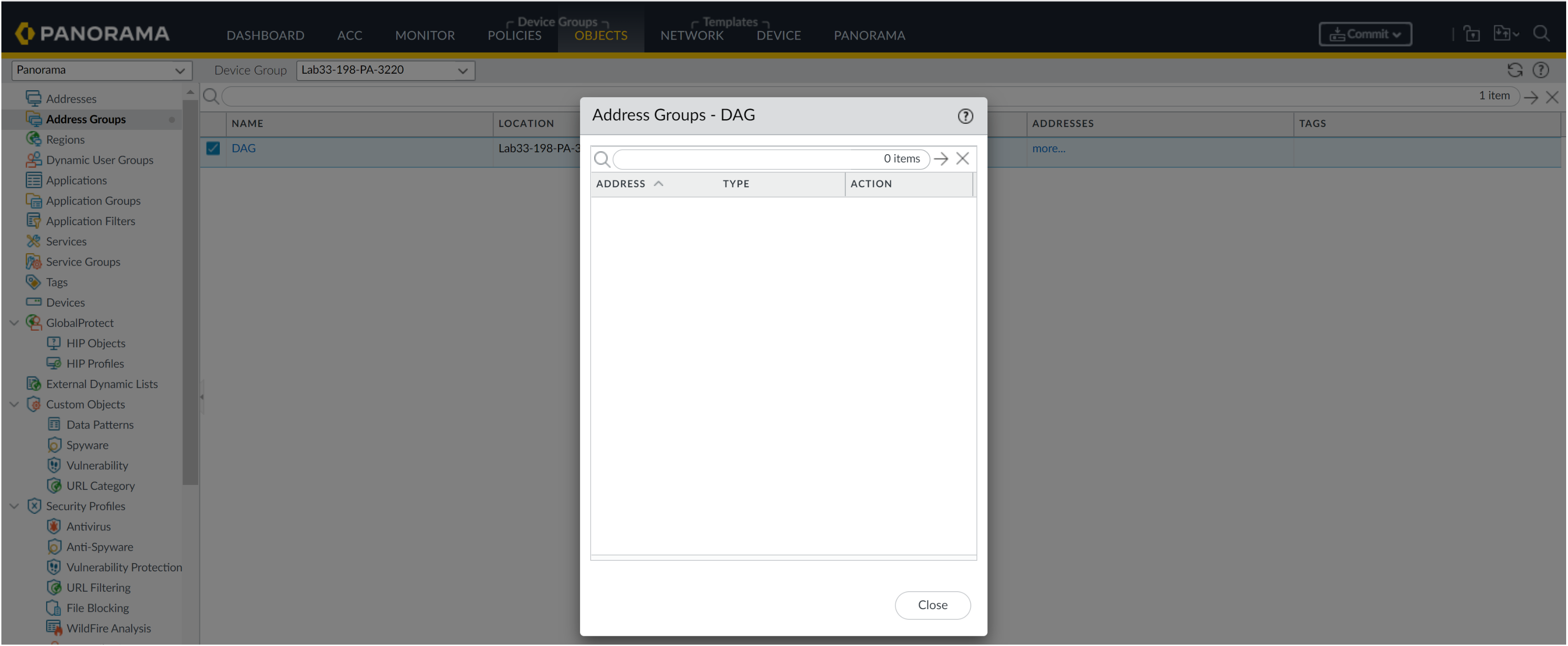Screen dimensions: 1568x646
Task: Click the Close button in the dialog
Action: pos(932,605)
